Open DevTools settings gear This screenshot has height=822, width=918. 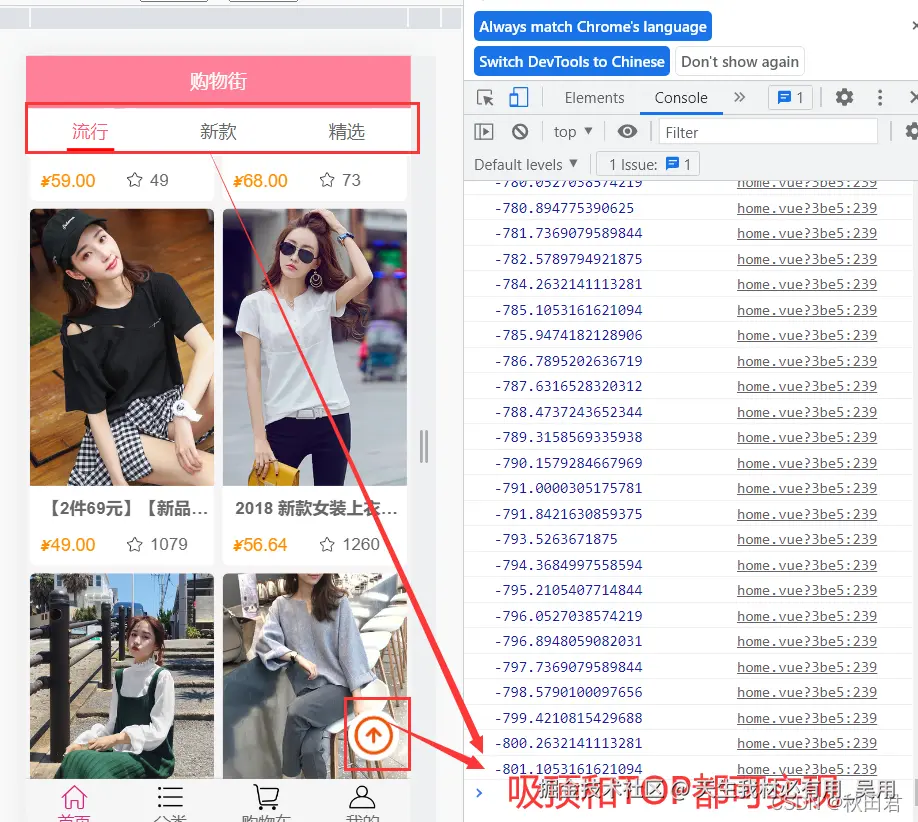(x=846, y=97)
